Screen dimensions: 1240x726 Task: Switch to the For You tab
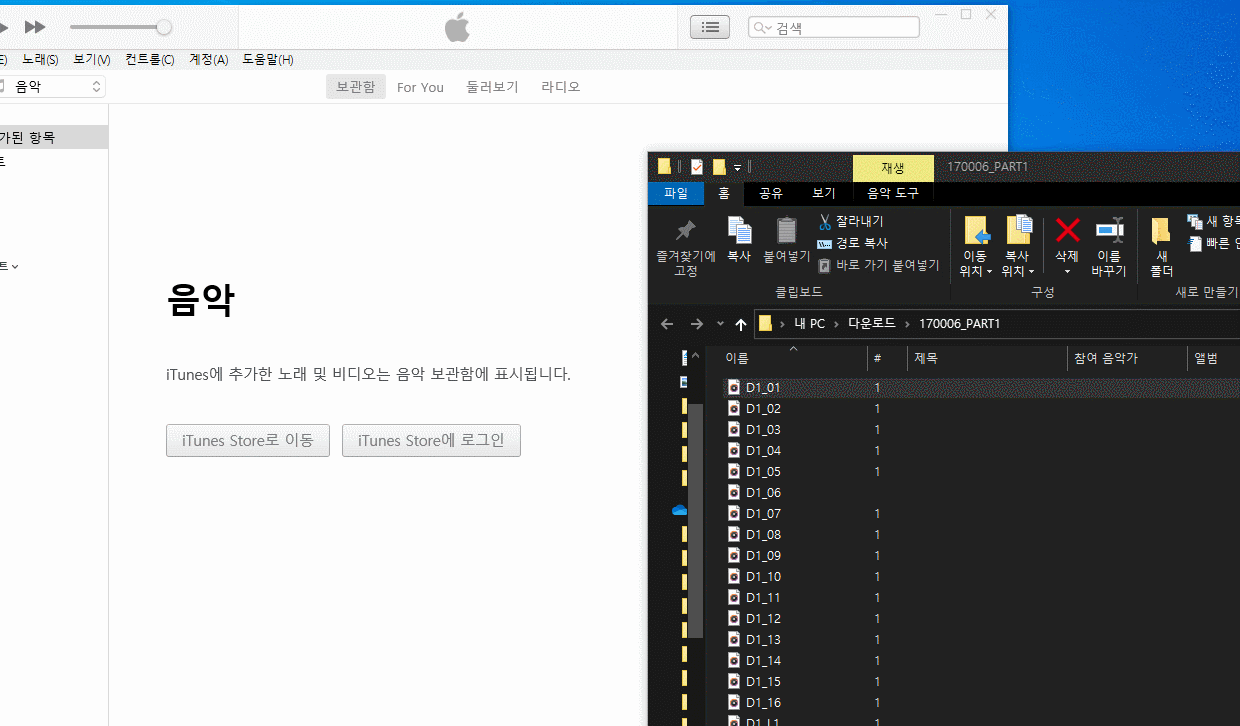[420, 87]
